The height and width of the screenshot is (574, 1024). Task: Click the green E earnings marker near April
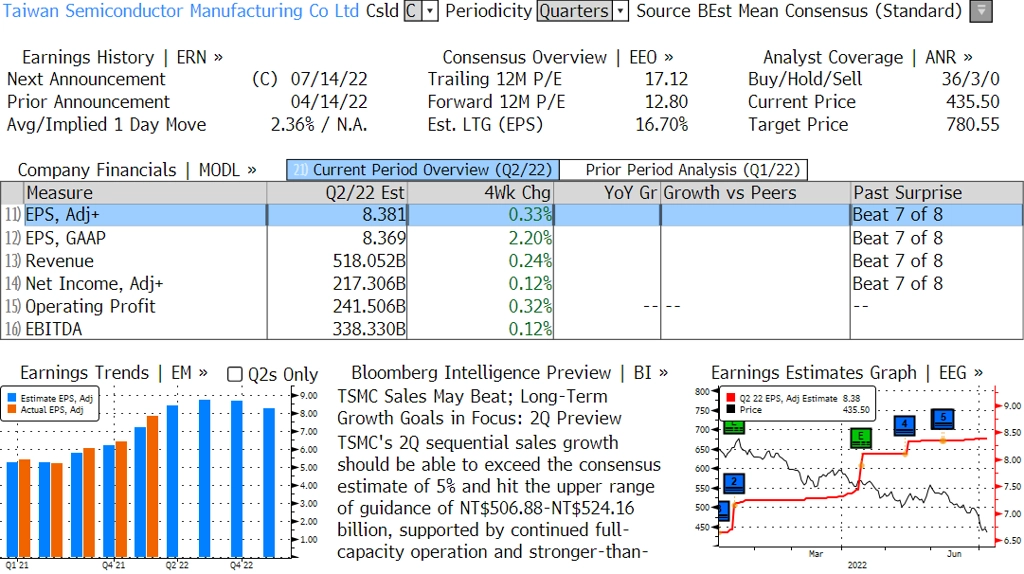pyautogui.click(x=861, y=438)
